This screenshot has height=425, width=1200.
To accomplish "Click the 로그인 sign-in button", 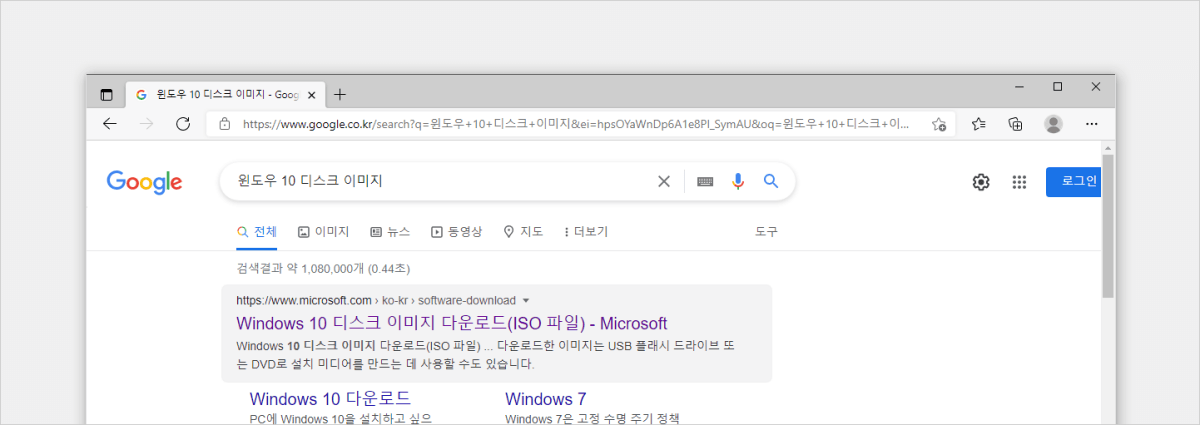I will 1074,181.
